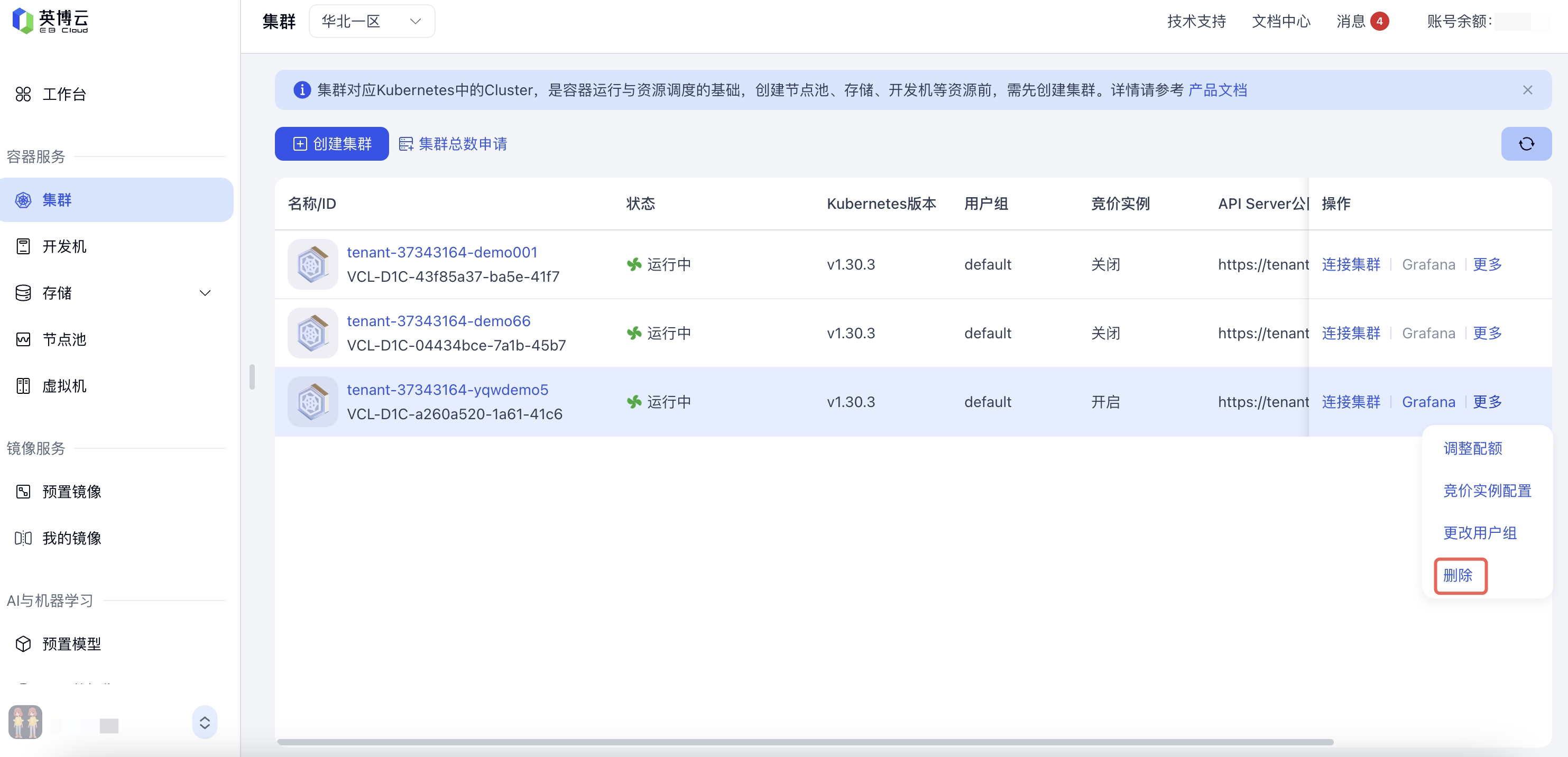Screen dimensions: 1568x757
Task: Select 删除 from the dropdown menu
Action: (x=1458, y=575)
